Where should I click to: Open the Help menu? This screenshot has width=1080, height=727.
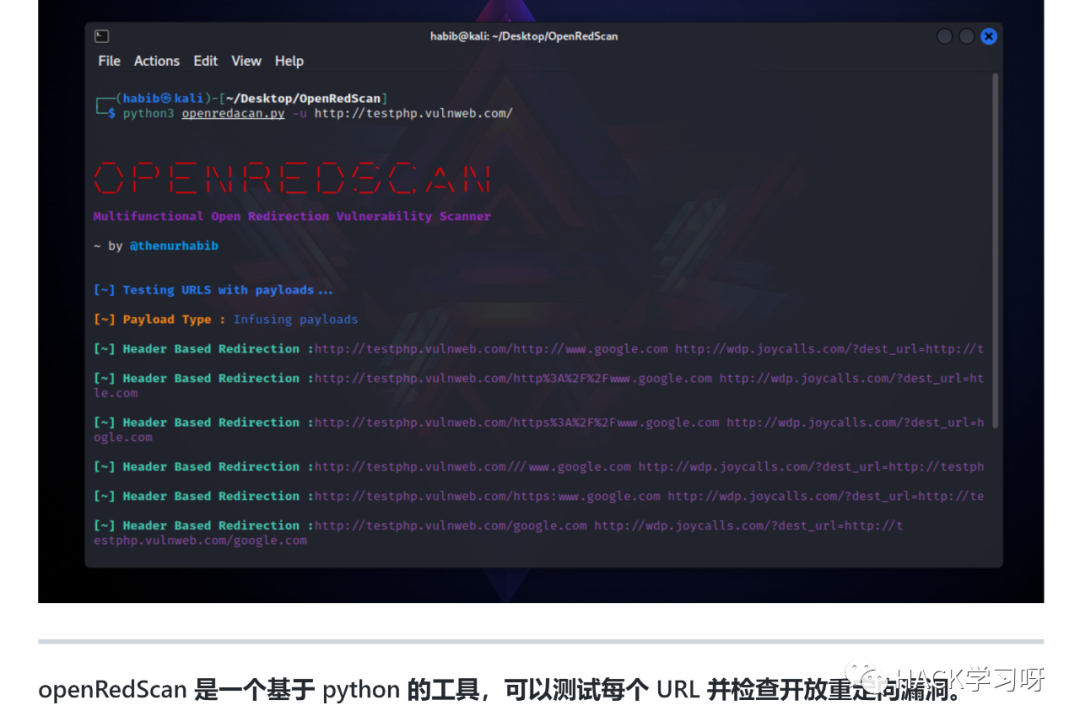(289, 61)
